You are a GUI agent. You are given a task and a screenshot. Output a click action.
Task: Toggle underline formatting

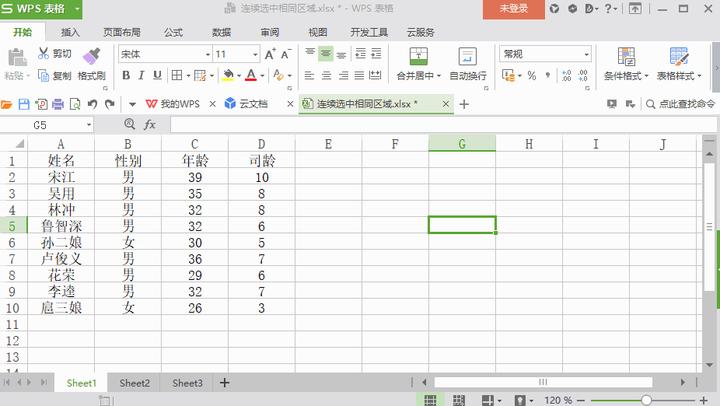pos(157,75)
